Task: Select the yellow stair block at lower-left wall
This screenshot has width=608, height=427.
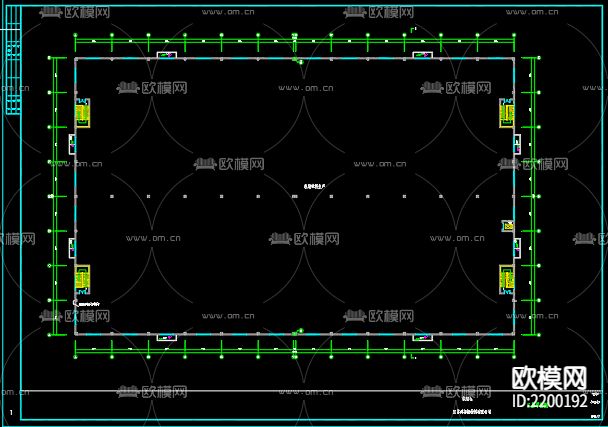Action: coord(82,279)
